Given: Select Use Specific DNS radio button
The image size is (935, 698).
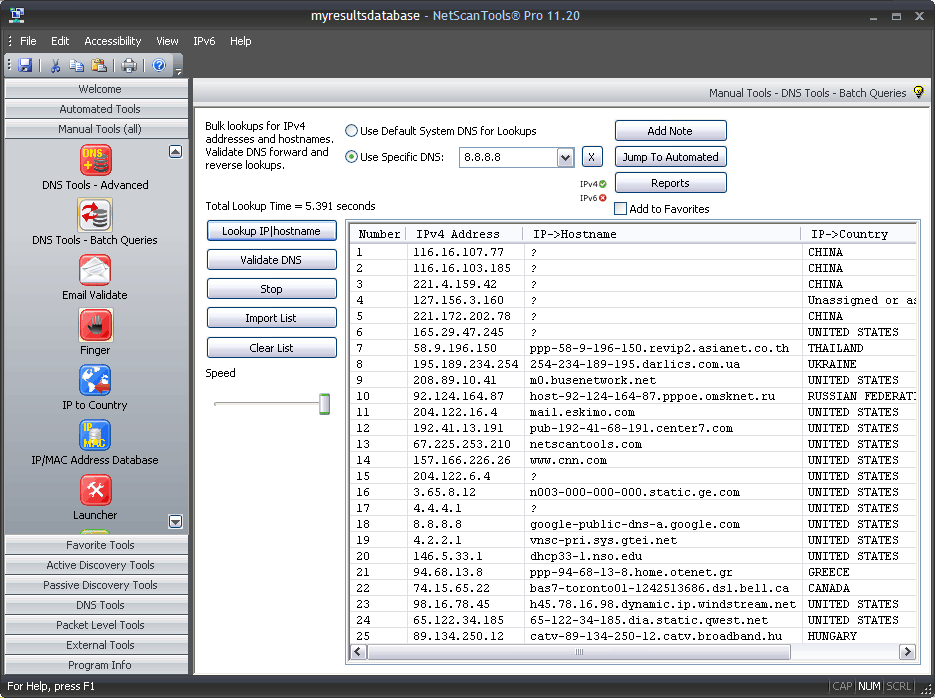Looking at the screenshot, I should [351, 157].
